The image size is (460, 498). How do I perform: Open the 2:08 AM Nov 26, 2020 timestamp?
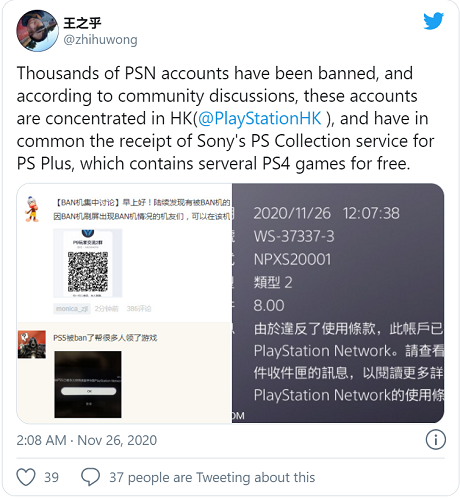point(87,440)
